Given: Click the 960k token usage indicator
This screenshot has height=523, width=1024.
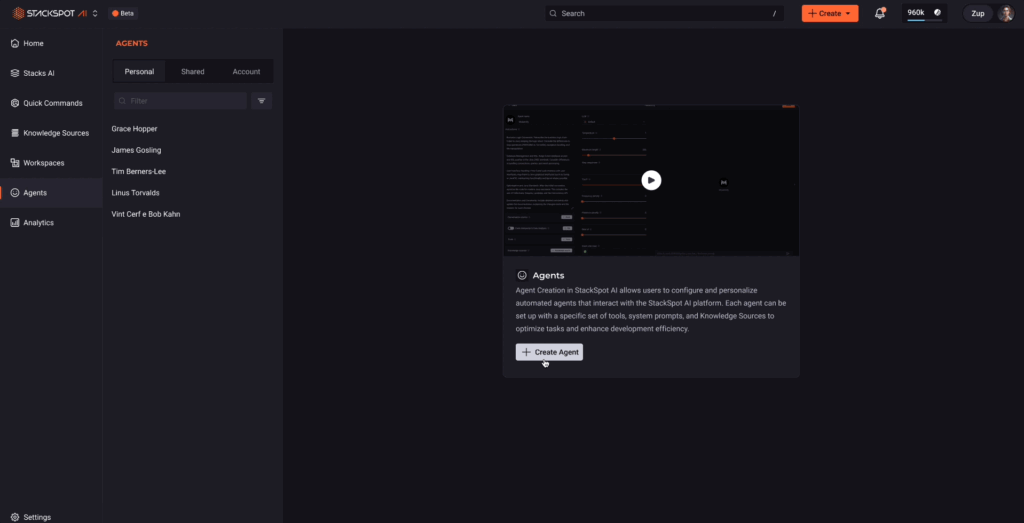Looking at the screenshot, I should pos(924,13).
